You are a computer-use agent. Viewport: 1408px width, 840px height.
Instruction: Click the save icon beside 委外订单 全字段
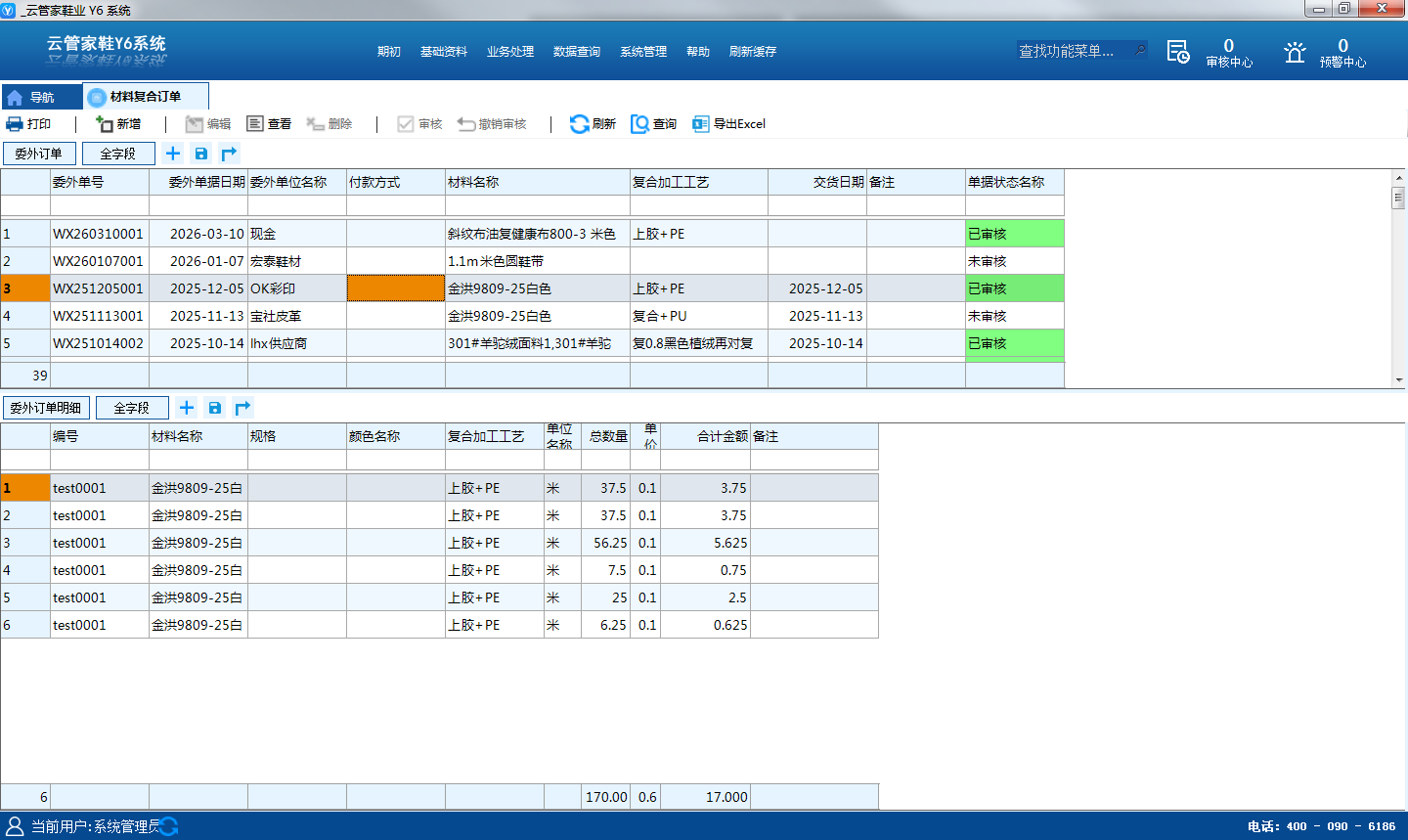click(201, 154)
